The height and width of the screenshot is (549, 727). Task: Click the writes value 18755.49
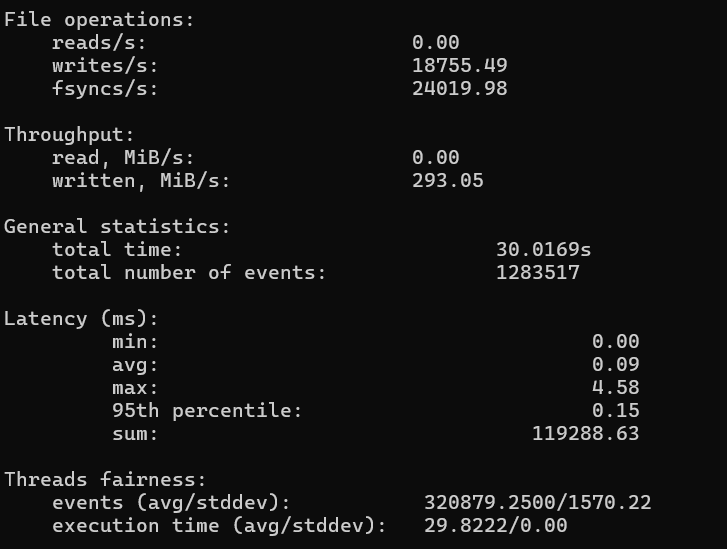click(x=459, y=65)
